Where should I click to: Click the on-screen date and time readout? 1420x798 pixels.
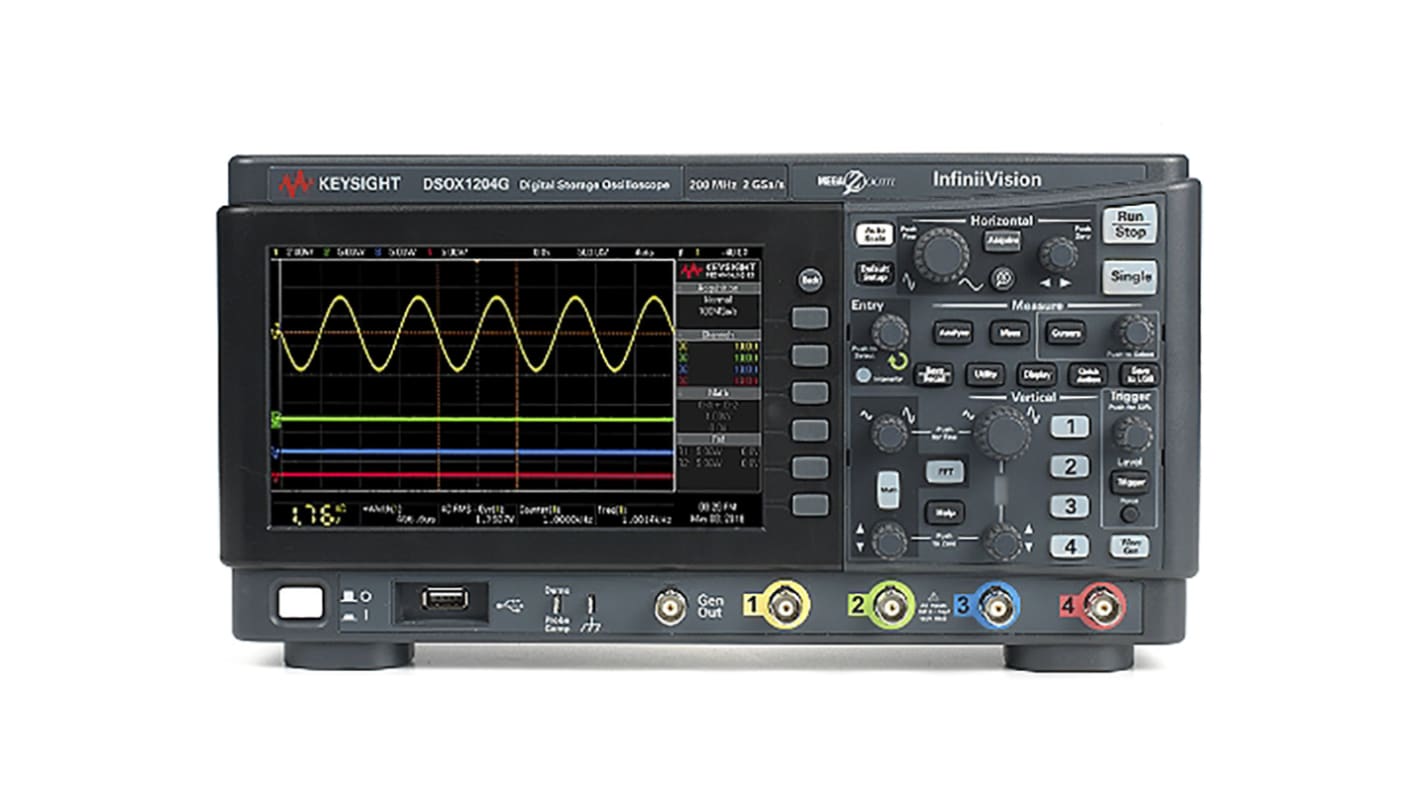click(x=718, y=514)
